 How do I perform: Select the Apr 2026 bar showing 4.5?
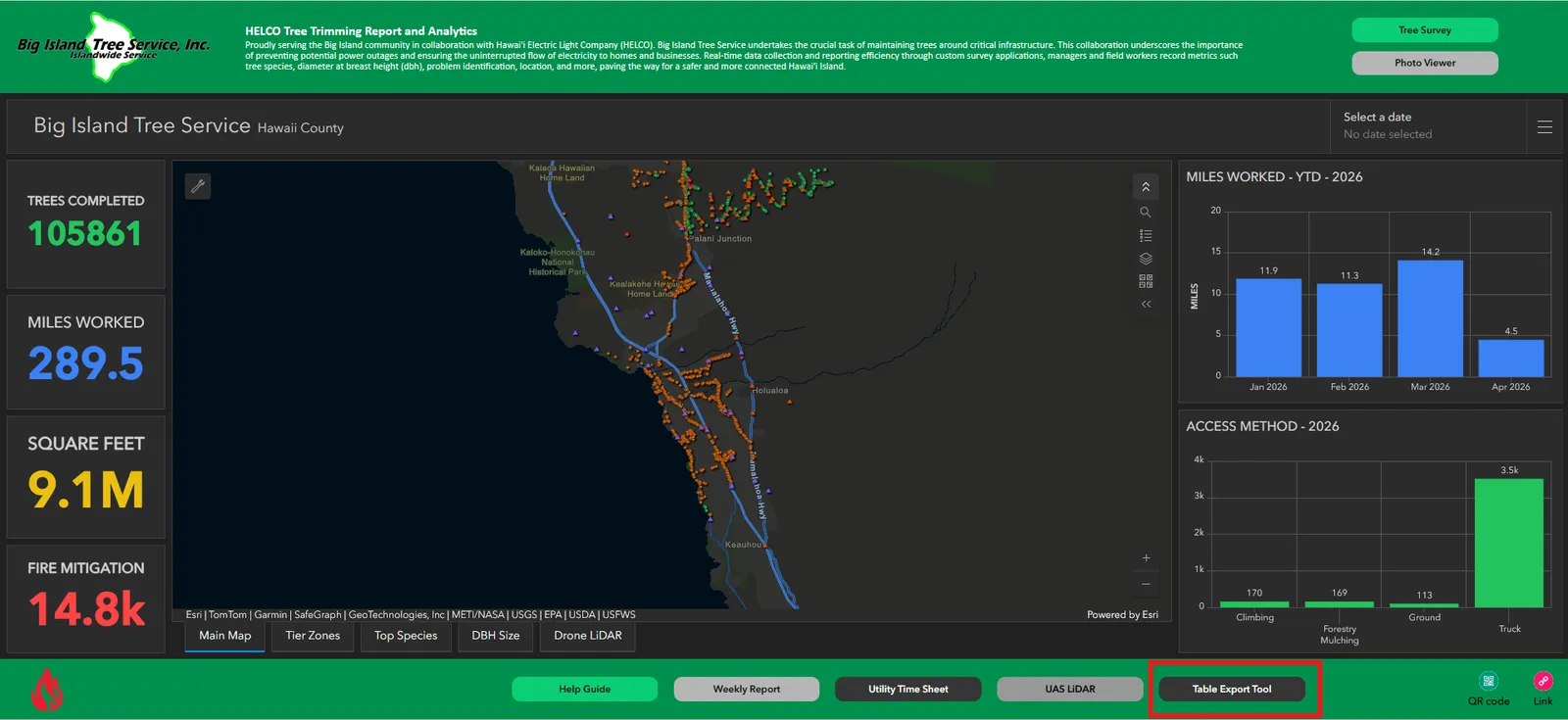click(1511, 358)
